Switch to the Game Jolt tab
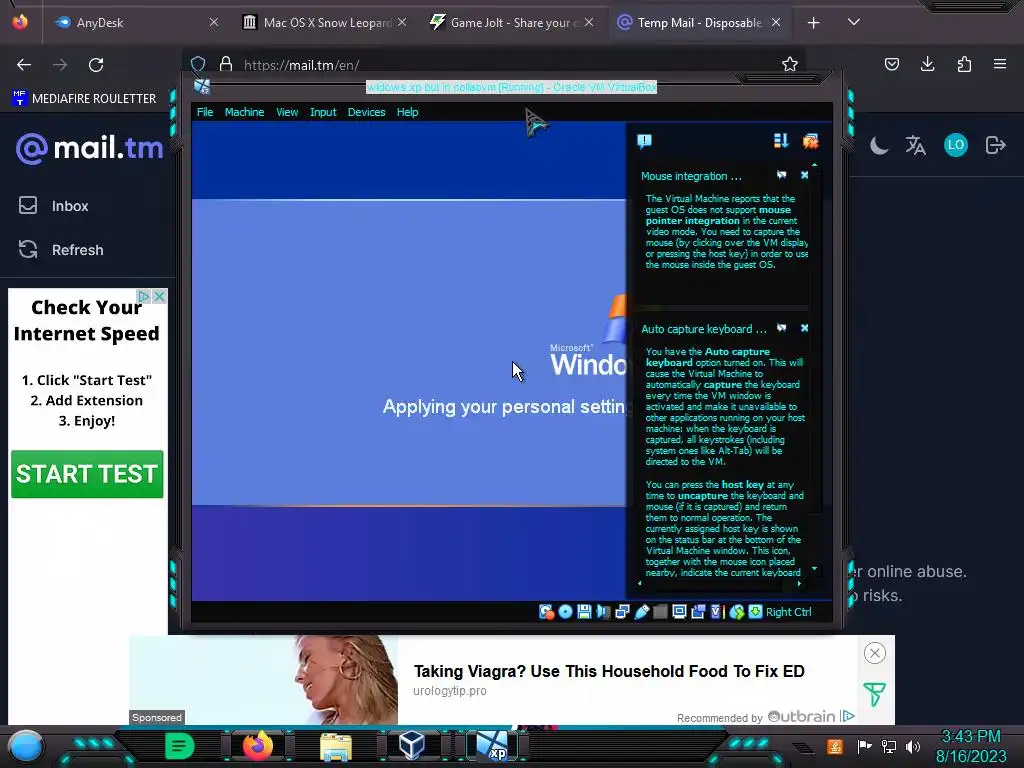This screenshot has width=1024, height=768. coord(511,23)
